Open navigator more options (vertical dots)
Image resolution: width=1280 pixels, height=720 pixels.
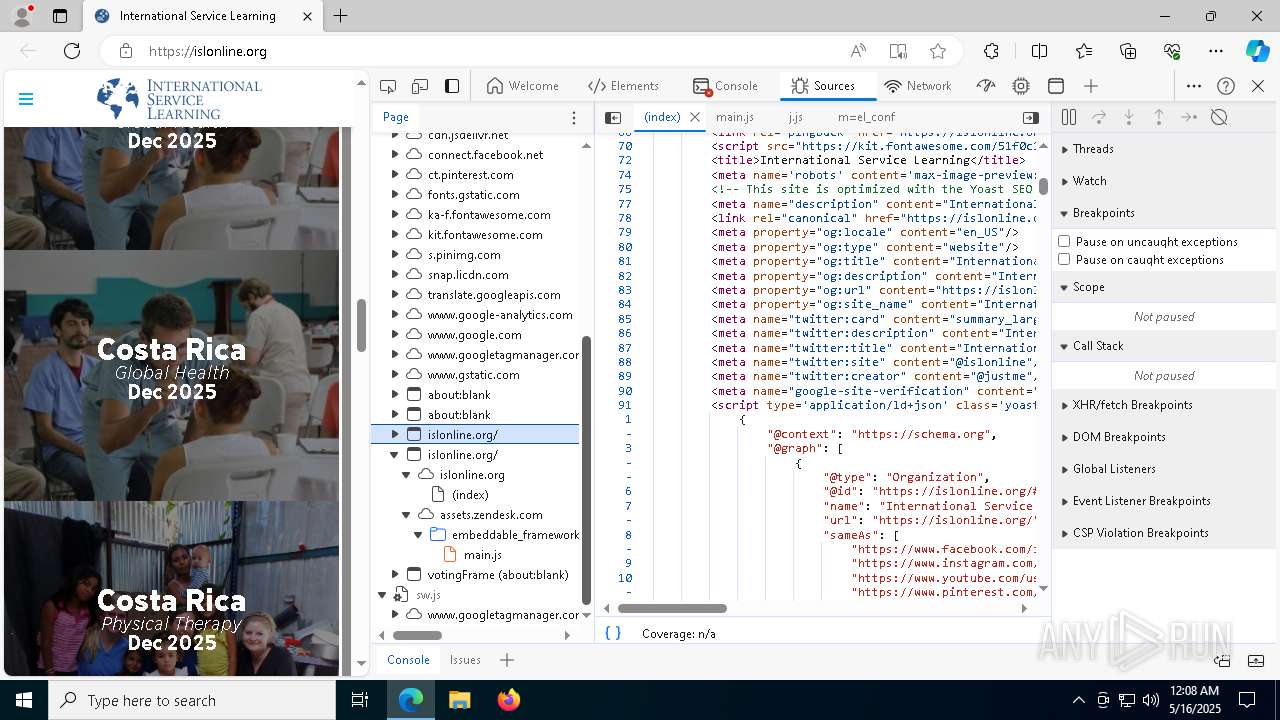pos(574,117)
